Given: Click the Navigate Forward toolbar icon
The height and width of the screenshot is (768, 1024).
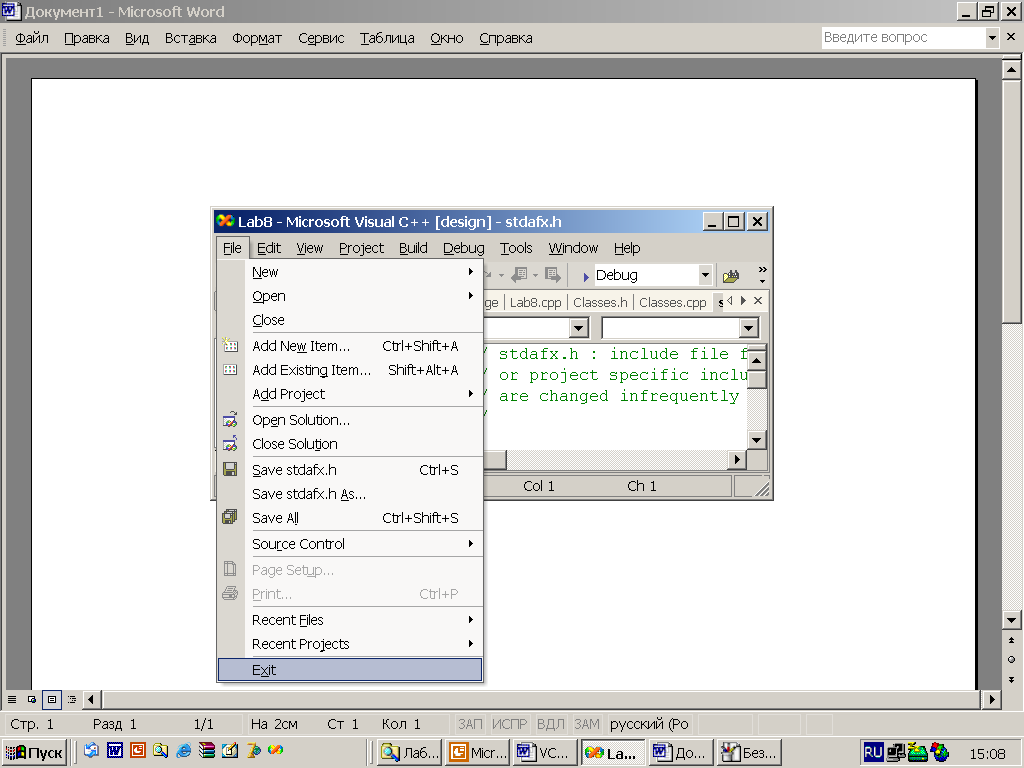Looking at the screenshot, I should click(552, 275).
